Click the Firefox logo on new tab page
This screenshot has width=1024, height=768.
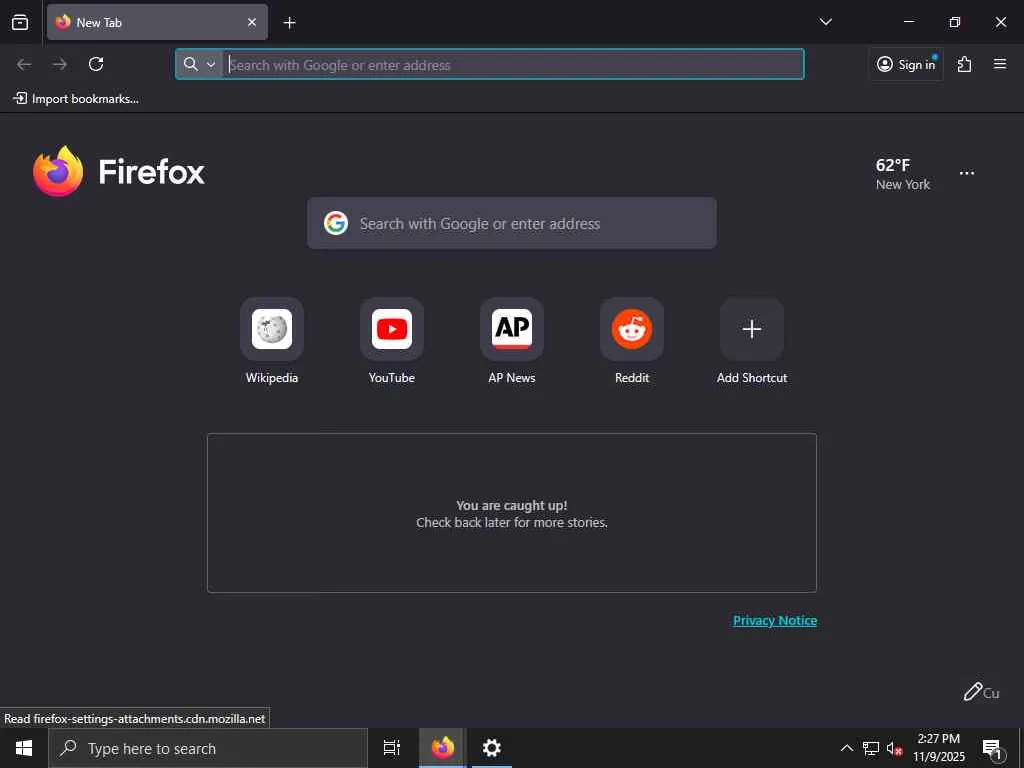click(119, 171)
